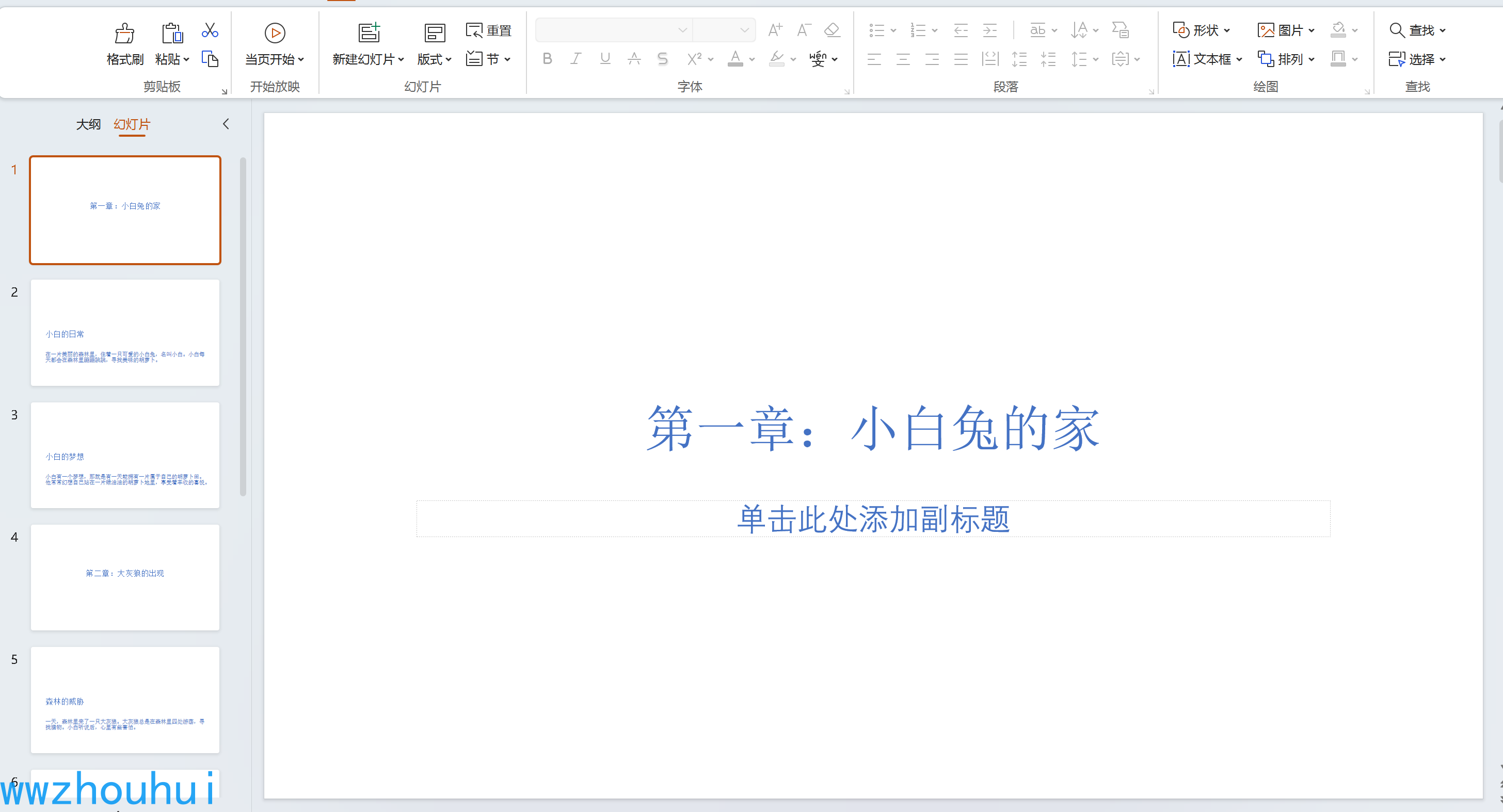
Task: Toggle underline formatting
Action: (605, 59)
